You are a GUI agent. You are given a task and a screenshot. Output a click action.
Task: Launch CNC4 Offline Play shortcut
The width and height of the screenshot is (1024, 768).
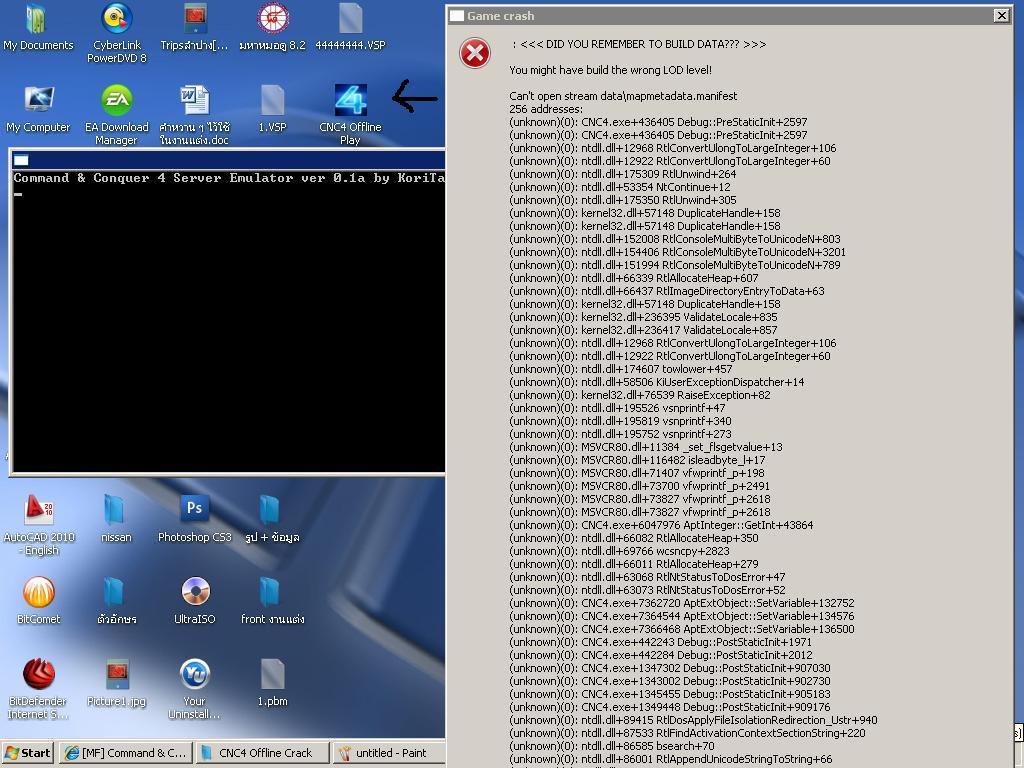[x=351, y=114]
